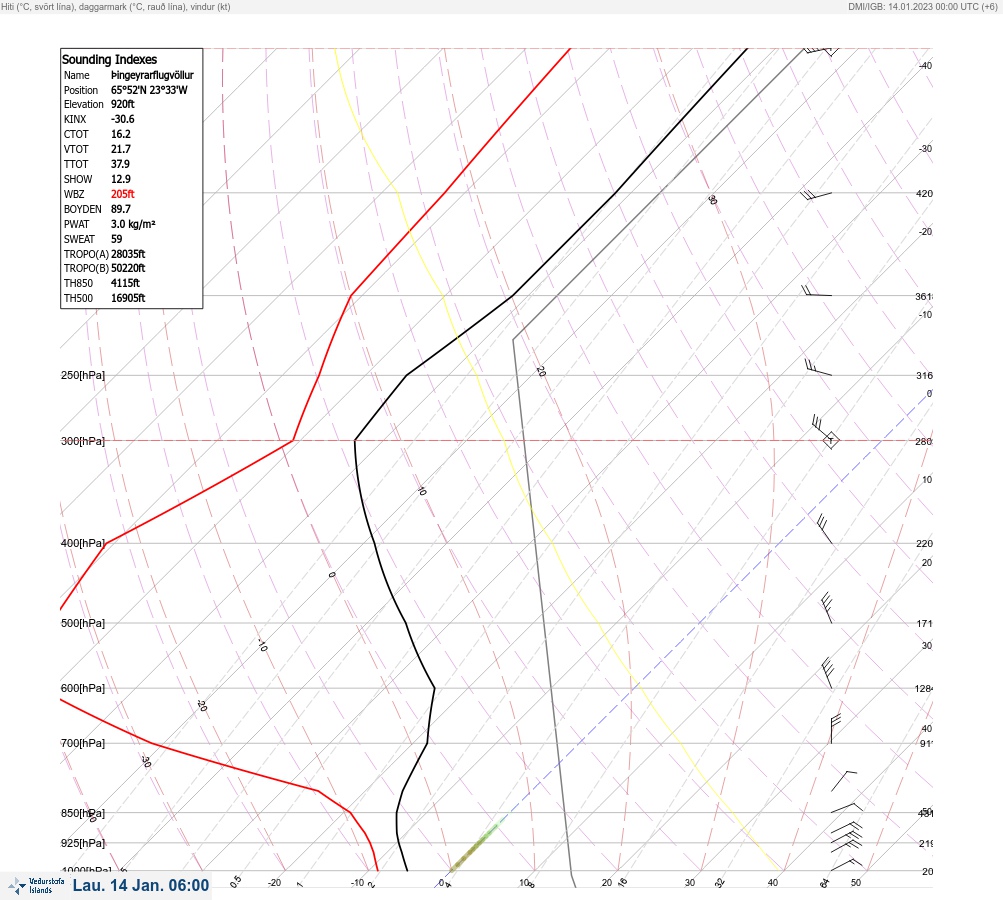Click the wind barb at 400 hPa level
Screen dimensions: 1003x900
(825, 530)
